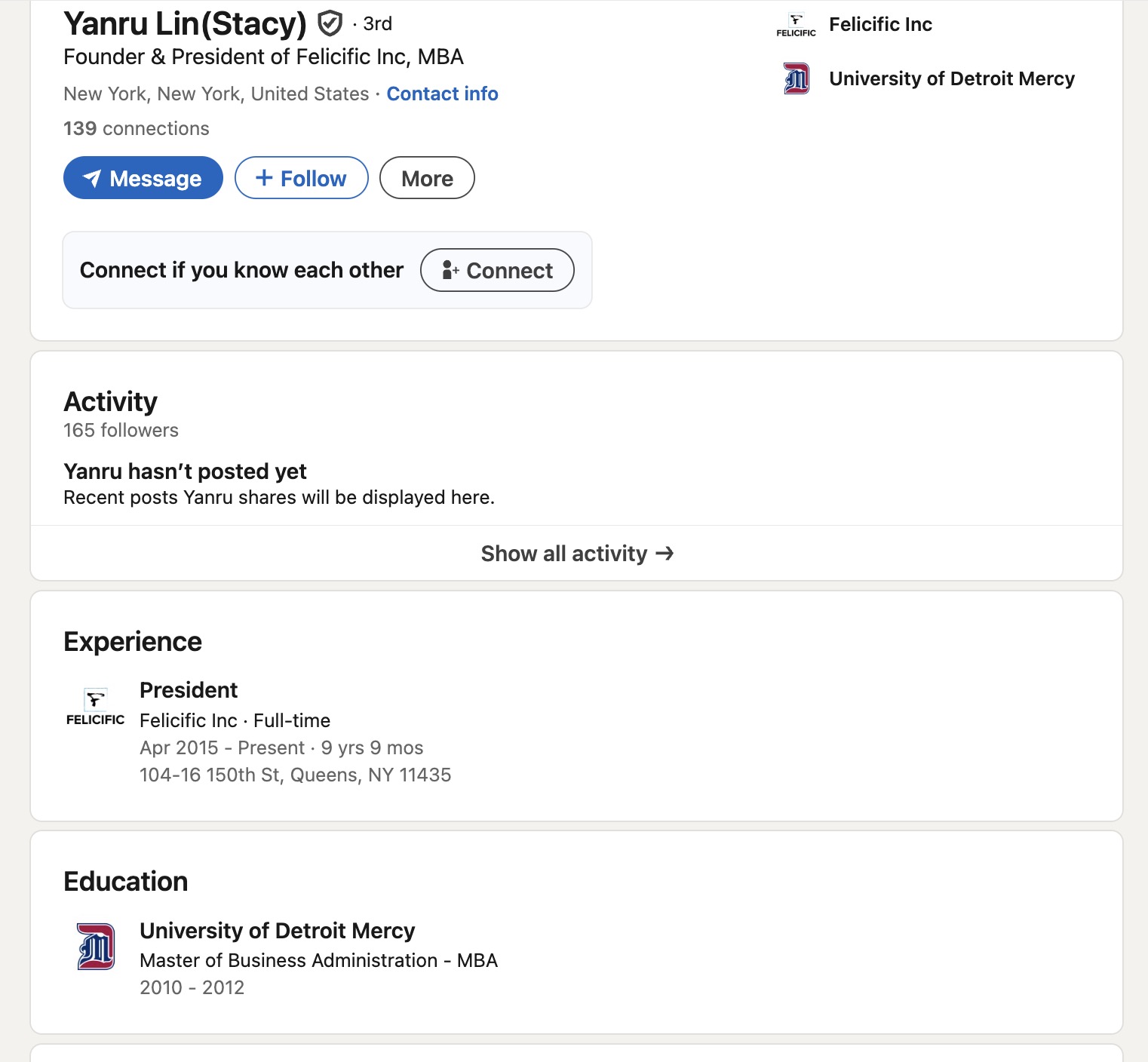Open President position at Felicific Inc

[189, 690]
